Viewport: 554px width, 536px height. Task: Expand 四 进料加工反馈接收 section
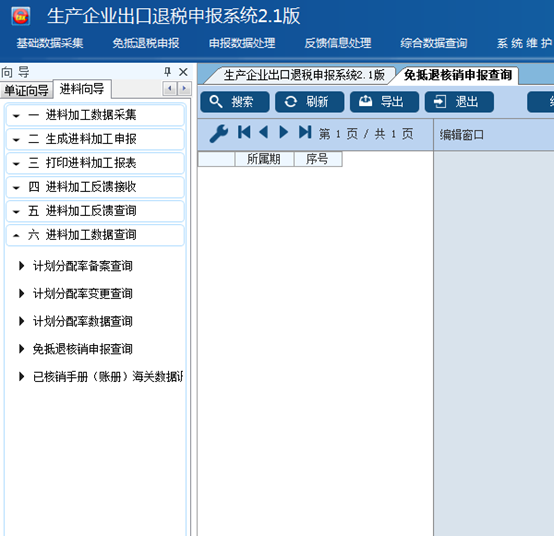(95, 187)
